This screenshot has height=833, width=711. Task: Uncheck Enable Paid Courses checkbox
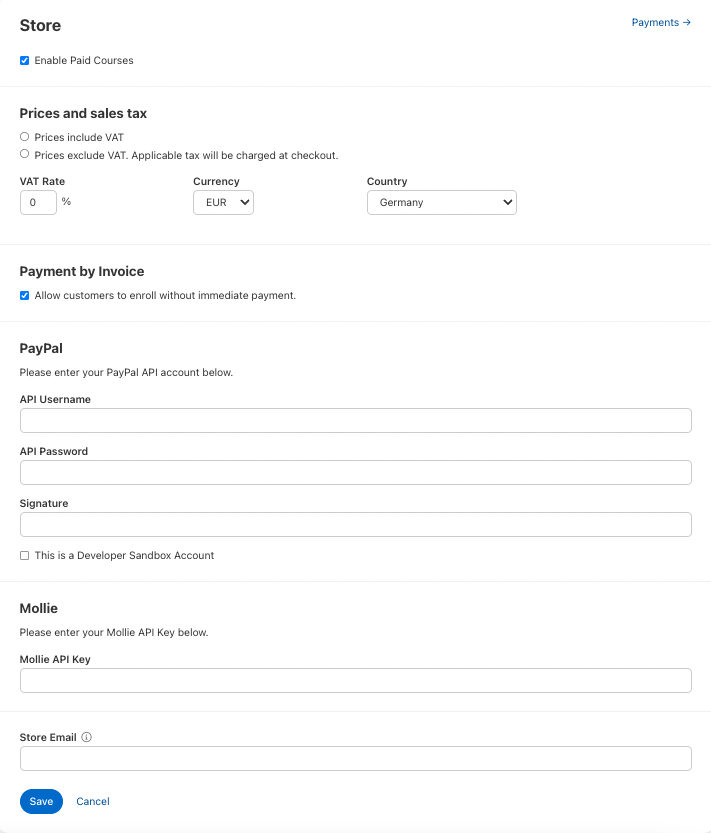pos(25,61)
